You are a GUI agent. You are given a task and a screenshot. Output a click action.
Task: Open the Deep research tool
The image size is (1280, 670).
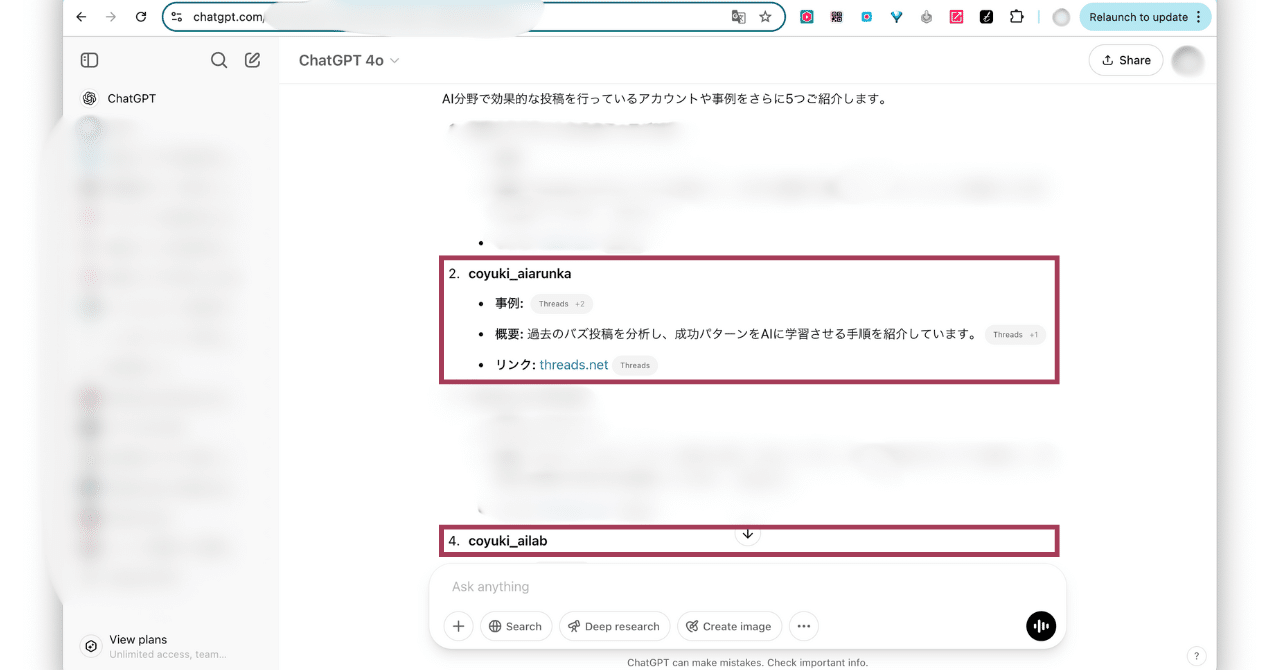(614, 626)
